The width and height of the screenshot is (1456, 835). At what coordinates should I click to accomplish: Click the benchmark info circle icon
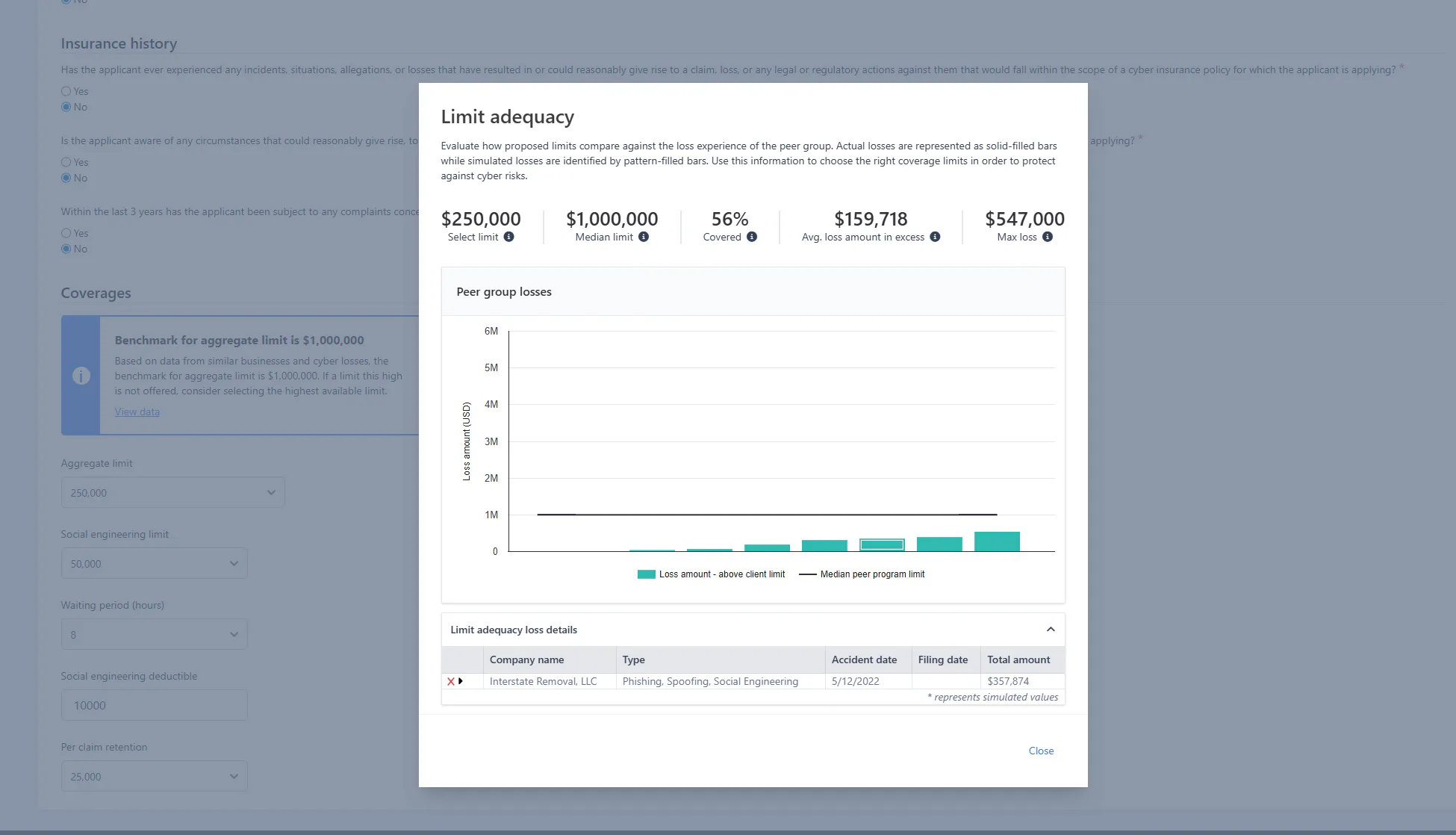(81, 376)
